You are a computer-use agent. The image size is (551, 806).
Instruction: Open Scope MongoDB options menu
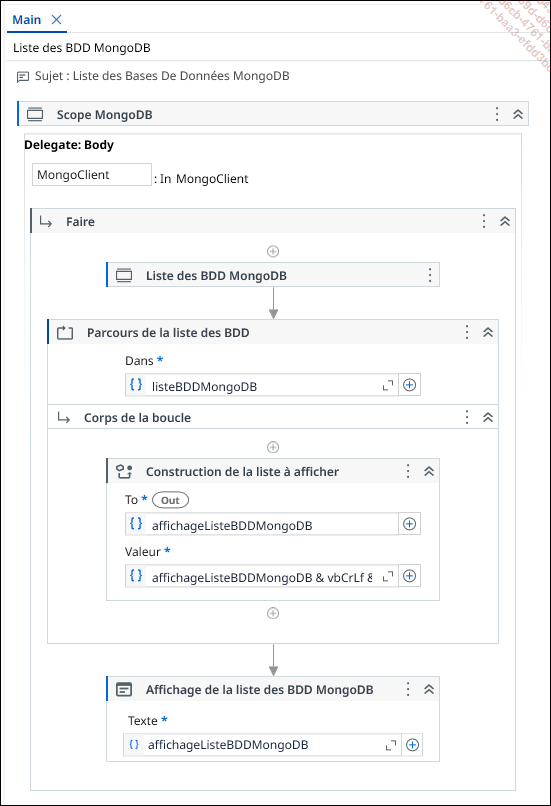point(497,114)
